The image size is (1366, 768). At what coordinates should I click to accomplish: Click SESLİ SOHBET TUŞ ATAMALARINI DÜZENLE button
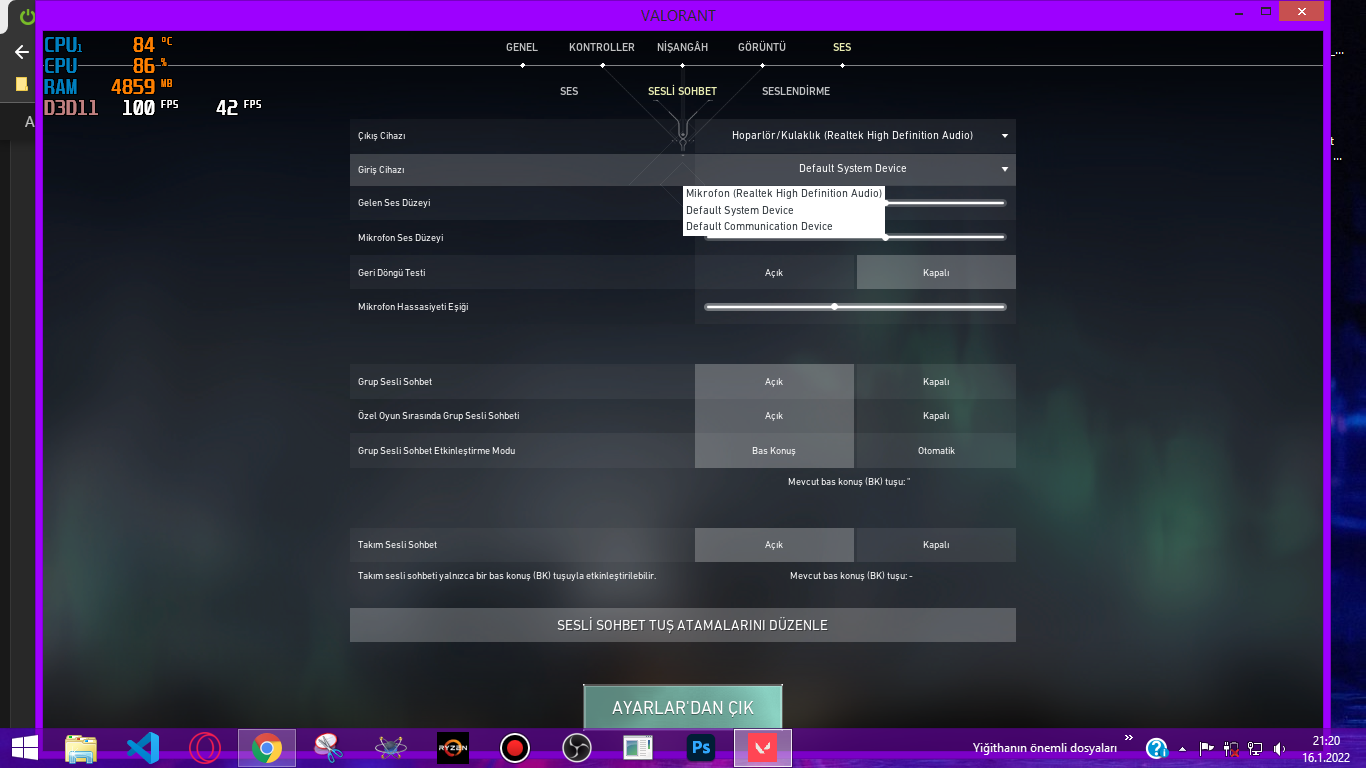pos(683,625)
